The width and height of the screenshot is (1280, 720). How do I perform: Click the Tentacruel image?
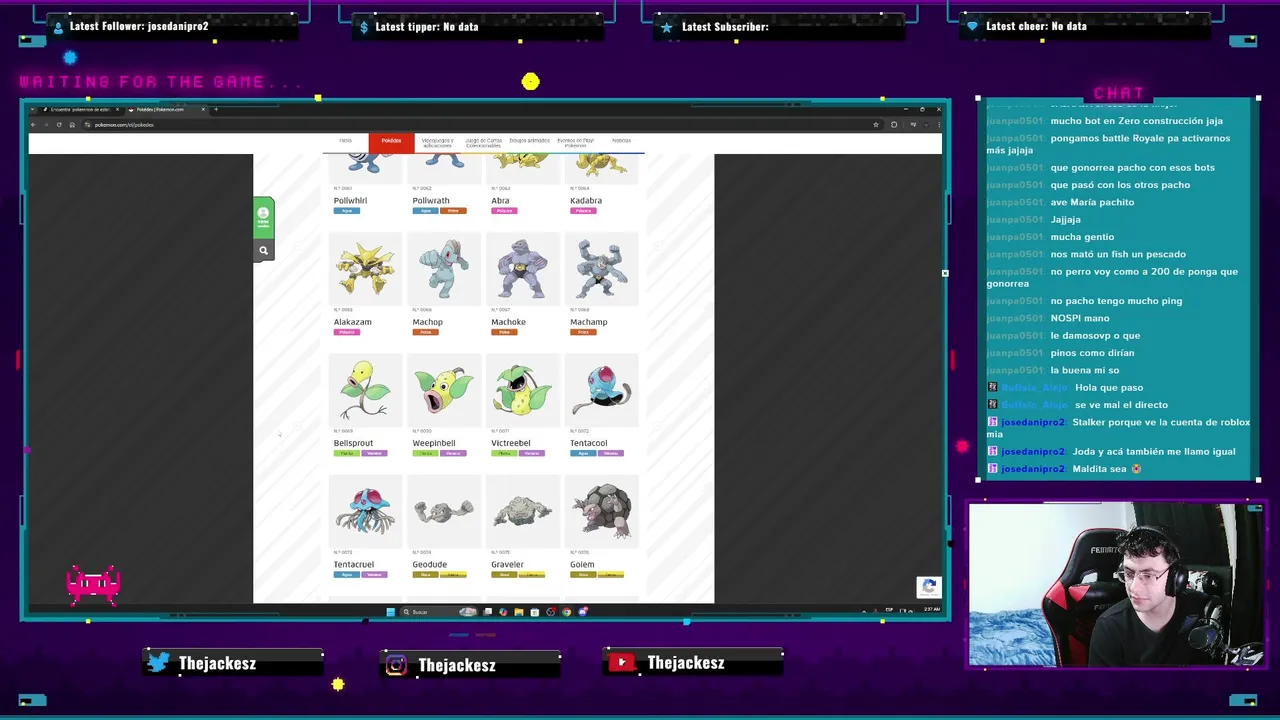[x=365, y=511]
